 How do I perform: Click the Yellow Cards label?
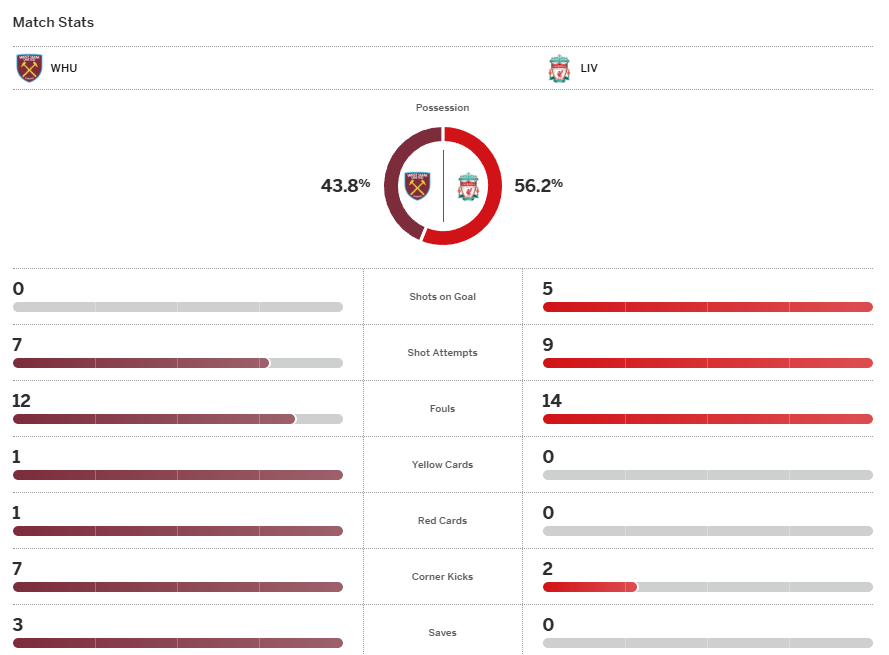click(x=442, y=465)
